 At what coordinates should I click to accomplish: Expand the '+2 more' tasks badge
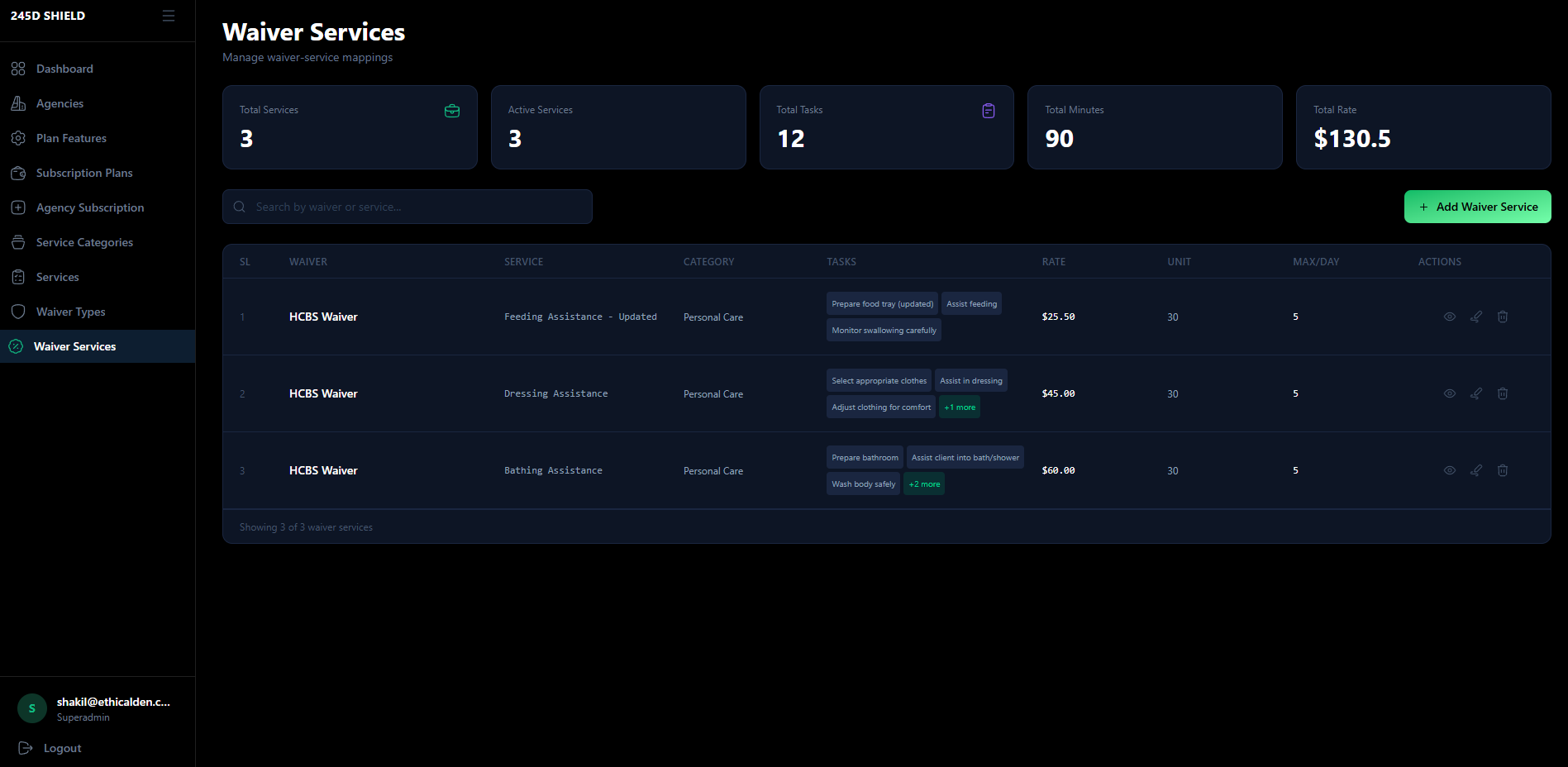pyautogui.click(x=924, y=484)
